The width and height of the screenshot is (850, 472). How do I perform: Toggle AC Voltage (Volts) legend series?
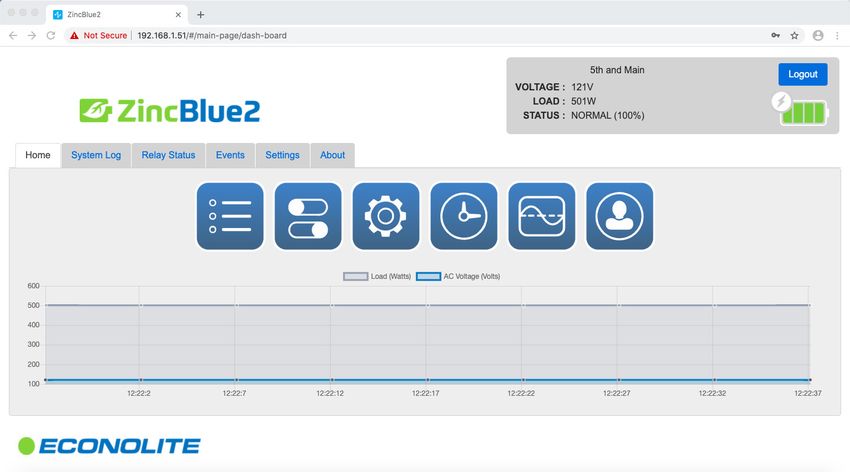coord(458,276)
